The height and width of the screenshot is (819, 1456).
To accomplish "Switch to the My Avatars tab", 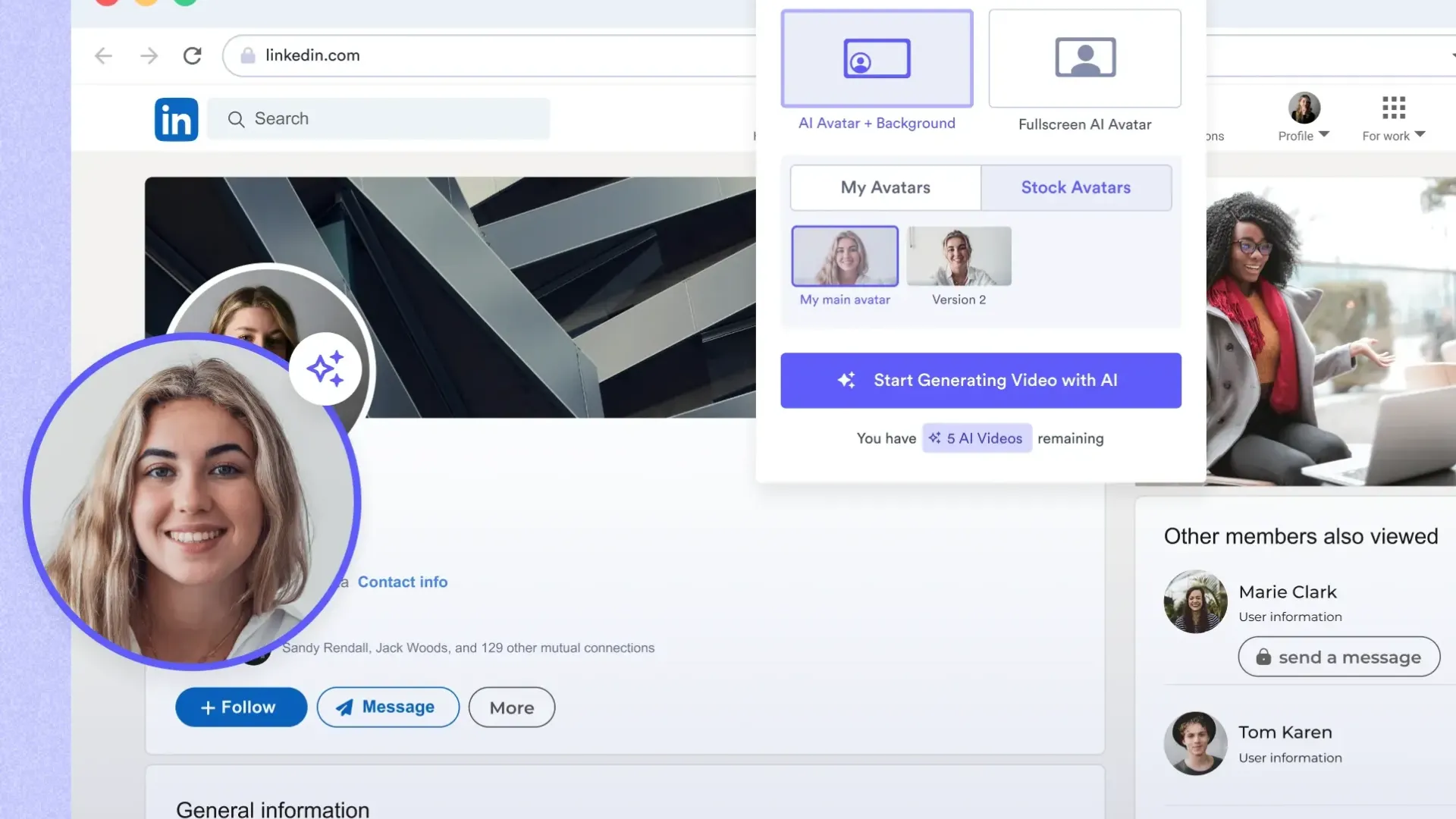I will pyautogui.click(x=885, y=187).
